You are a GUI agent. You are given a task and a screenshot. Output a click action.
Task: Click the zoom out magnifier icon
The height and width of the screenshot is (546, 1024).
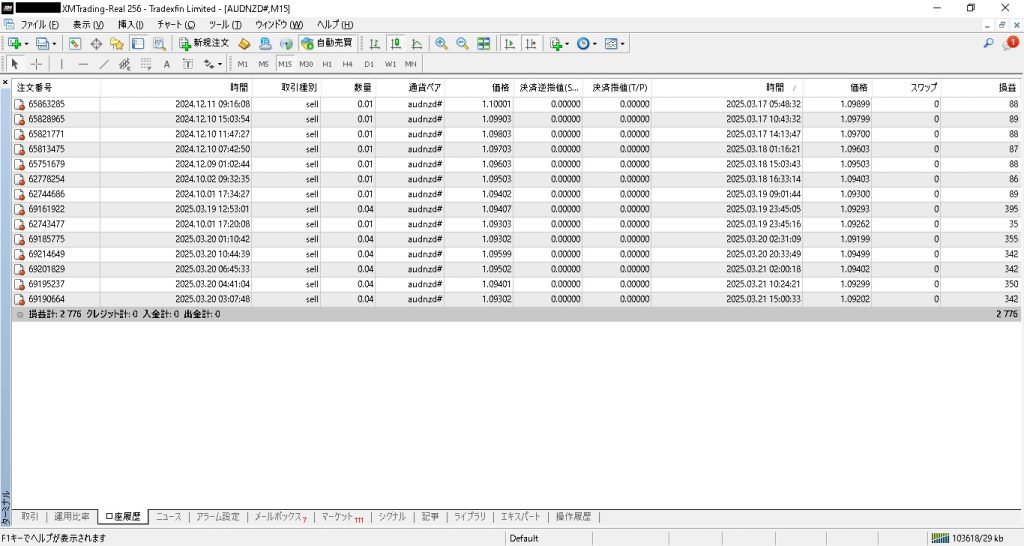tap(462, 43)
